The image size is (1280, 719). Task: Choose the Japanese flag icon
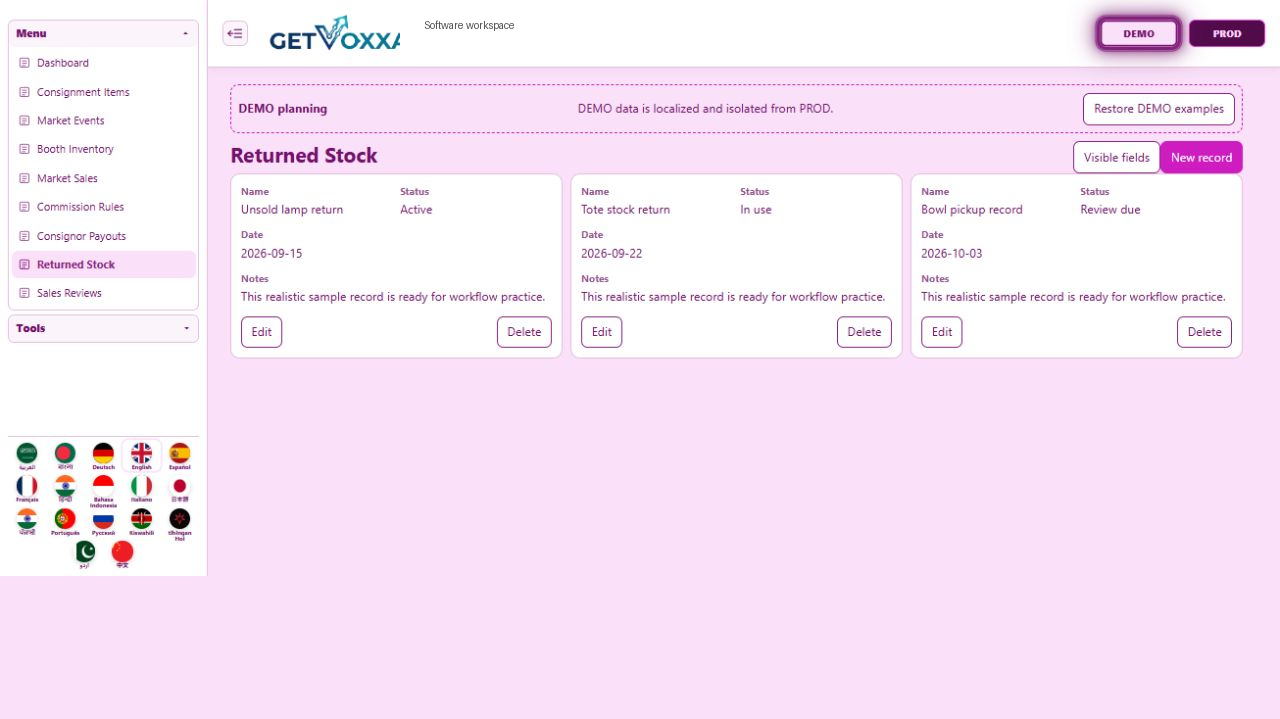[x=179, y=488]
